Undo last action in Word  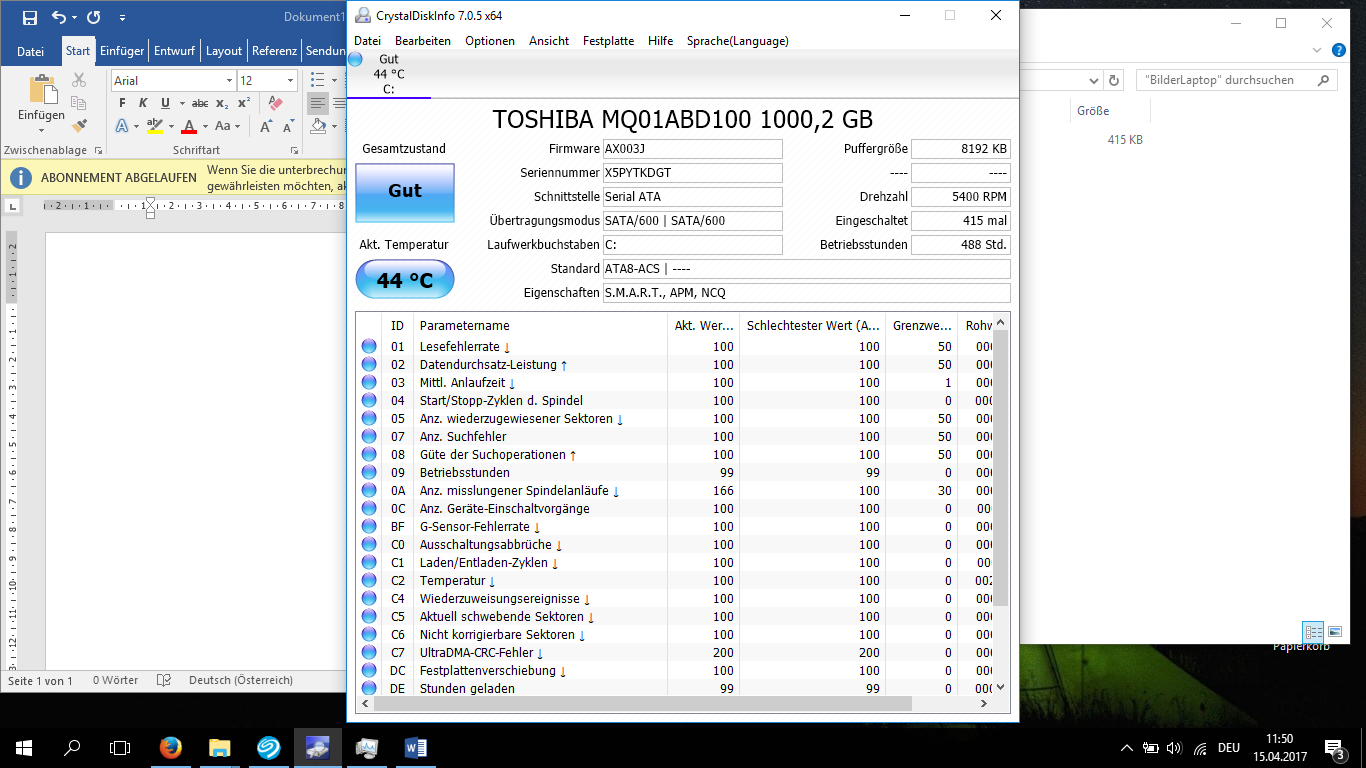58,17
